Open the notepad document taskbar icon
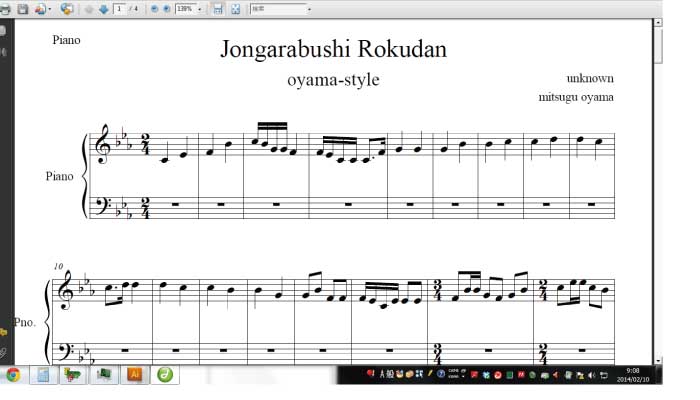 pos(43,375)
